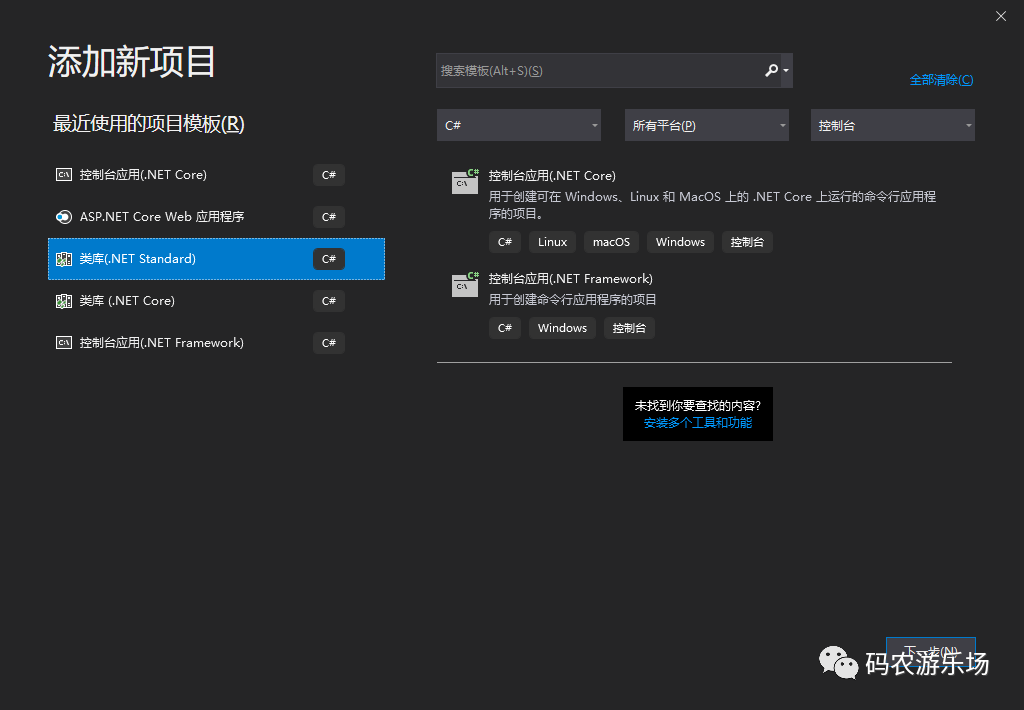1024x710 pixels.
Task: Click C# badge beside ASP.NET Core Web 应用程序
Action: coord(328,217)
